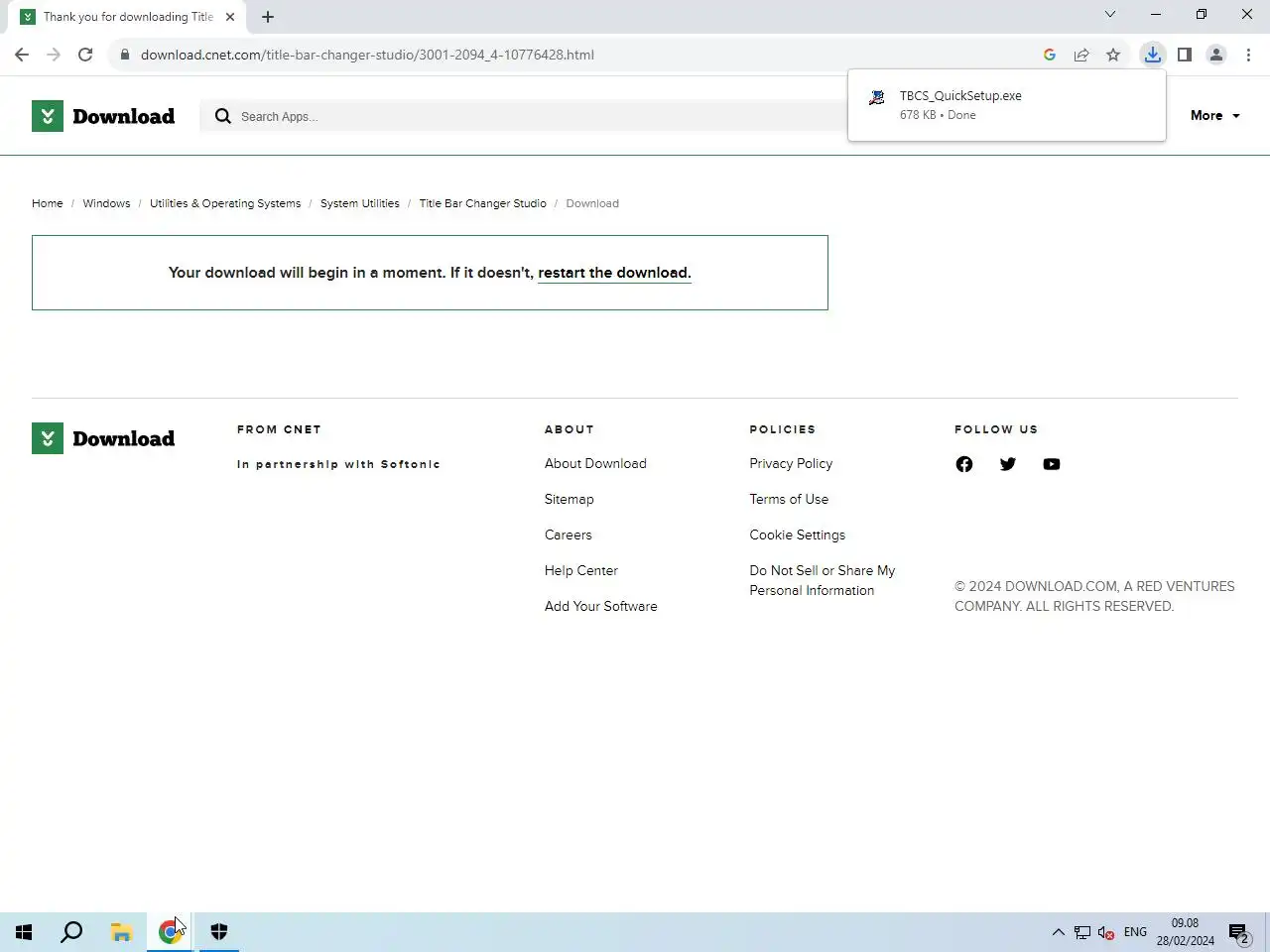Click the muted volume tray icon
The image size is (1270, 952).
coord(1106,932)
